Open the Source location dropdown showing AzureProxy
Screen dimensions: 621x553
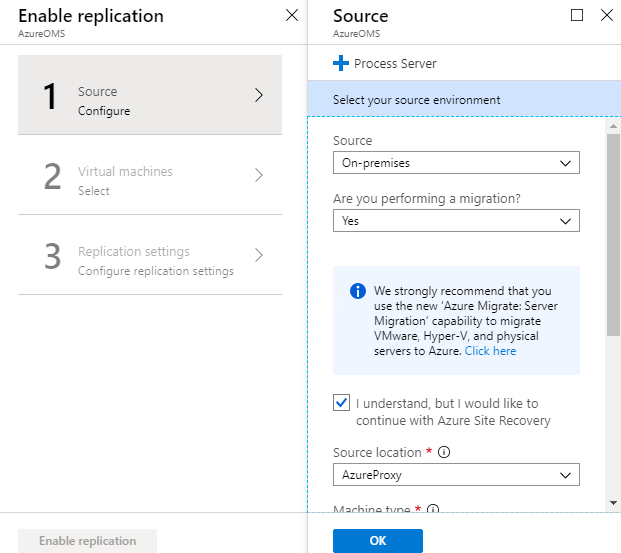click(x=456, y=475)
